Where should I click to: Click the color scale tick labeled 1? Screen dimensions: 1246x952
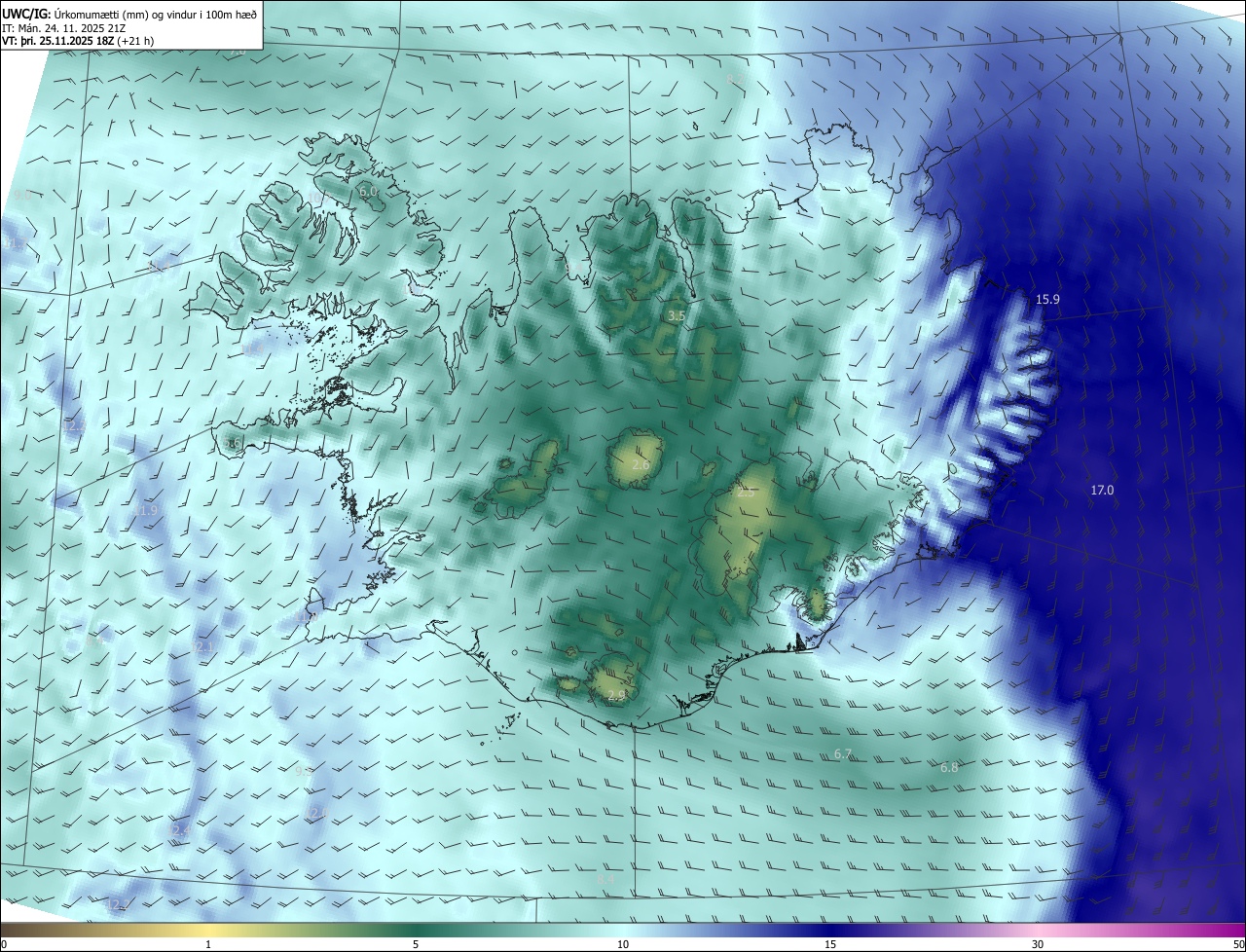tap(208, 944)
